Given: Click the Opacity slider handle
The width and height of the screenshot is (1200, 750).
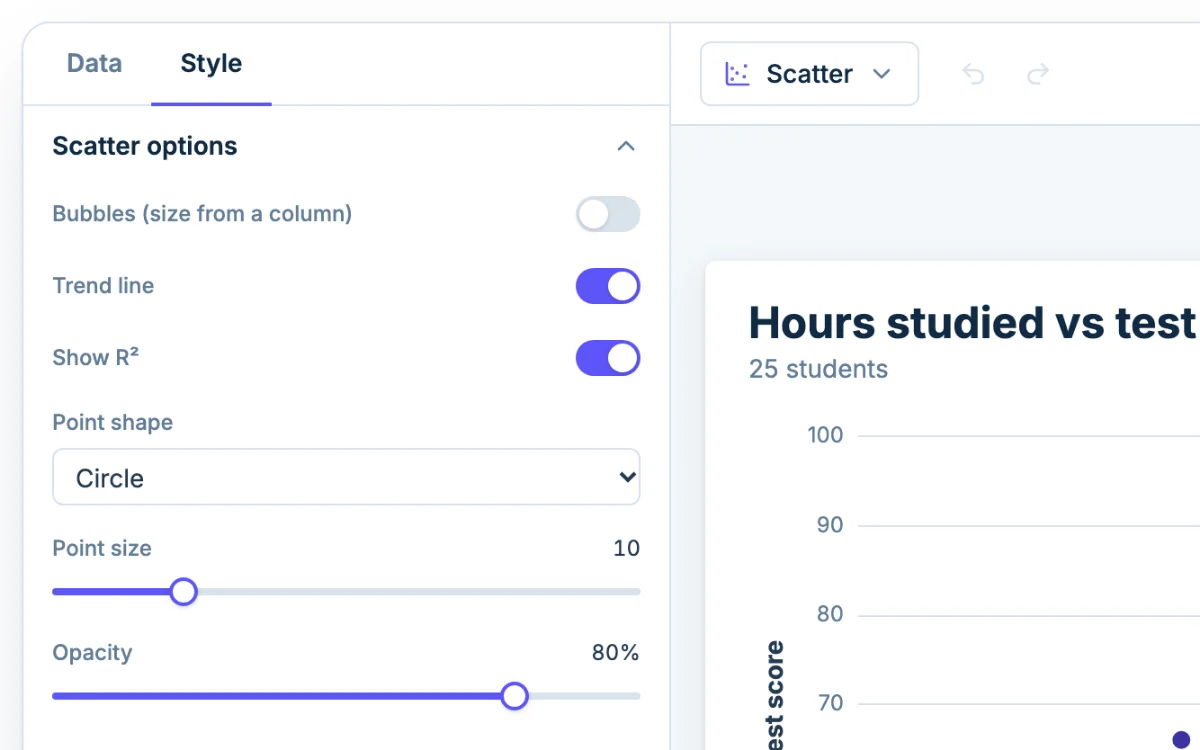Looking at the screenshot, I should 514,696.
